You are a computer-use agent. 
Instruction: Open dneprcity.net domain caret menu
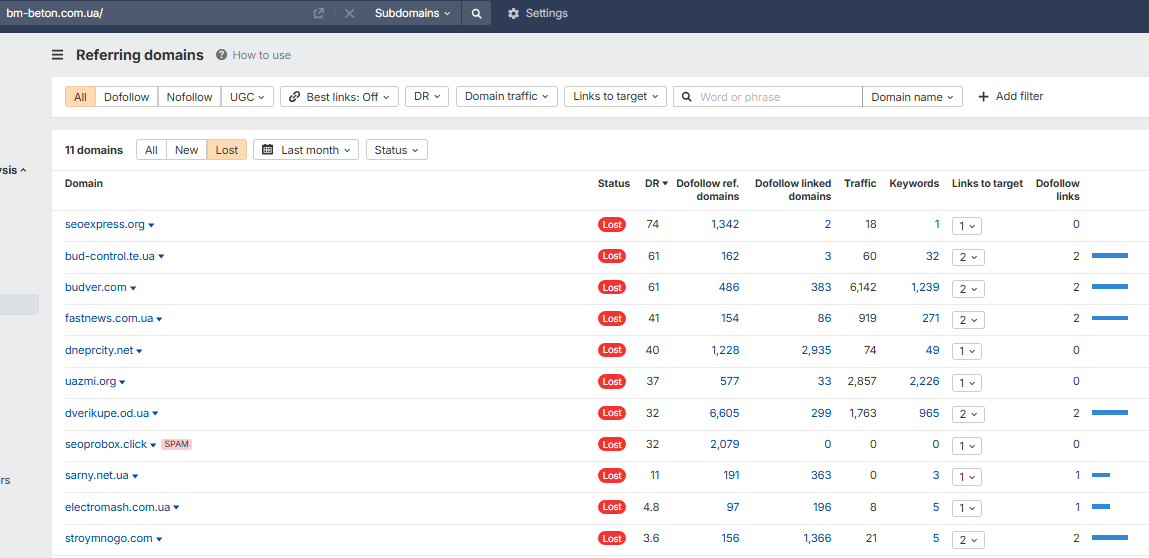pyautogui.click(x=139, y=351)
